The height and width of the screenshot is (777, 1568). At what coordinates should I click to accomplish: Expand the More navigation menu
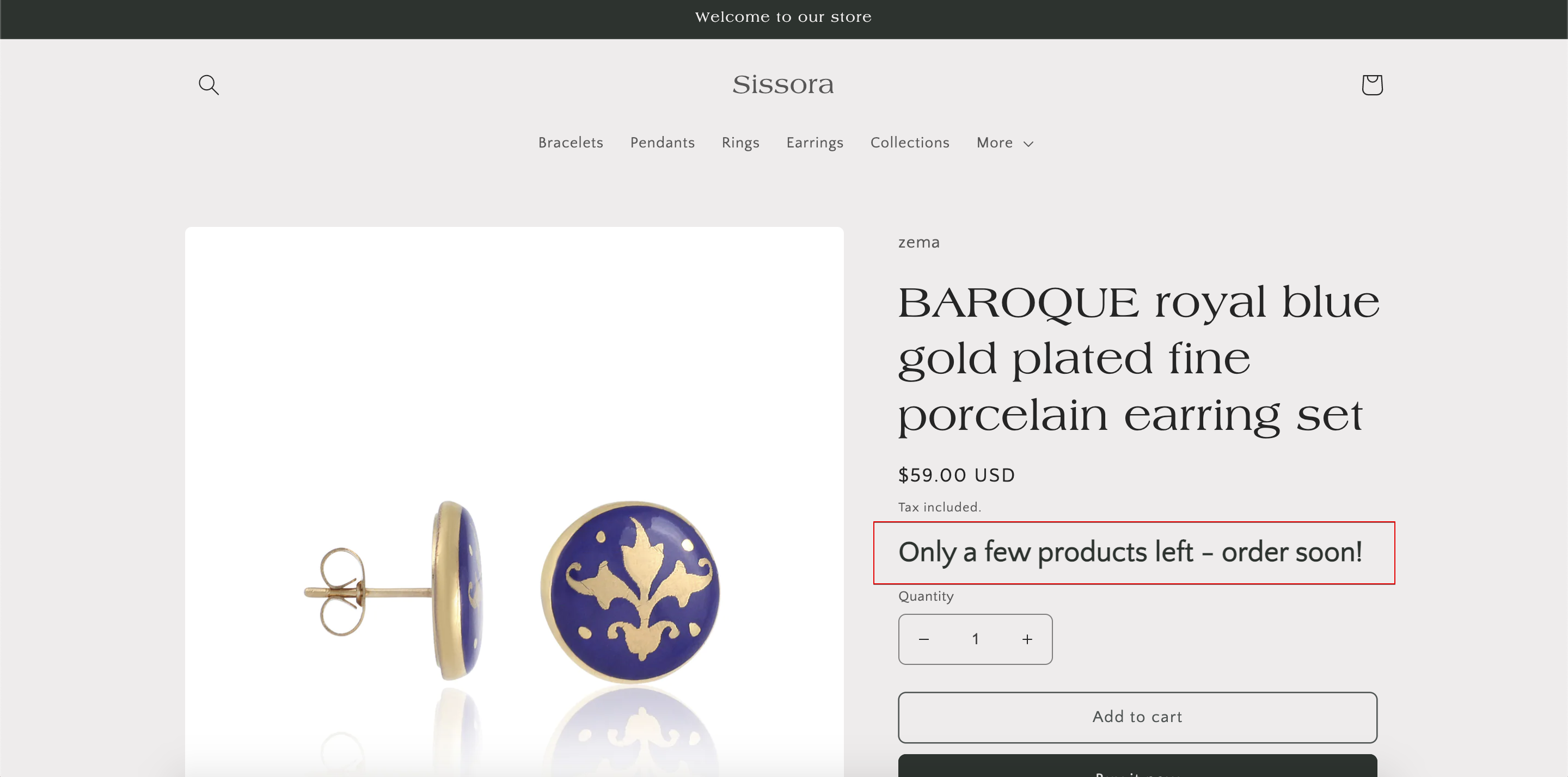tap(1004, 143)
